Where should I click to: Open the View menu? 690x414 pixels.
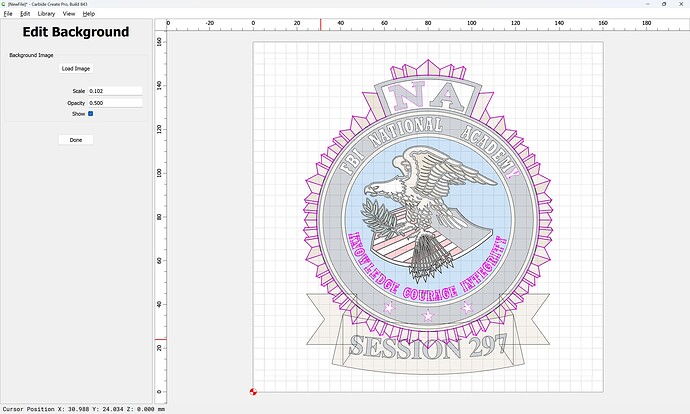click(x=69, y=14)
